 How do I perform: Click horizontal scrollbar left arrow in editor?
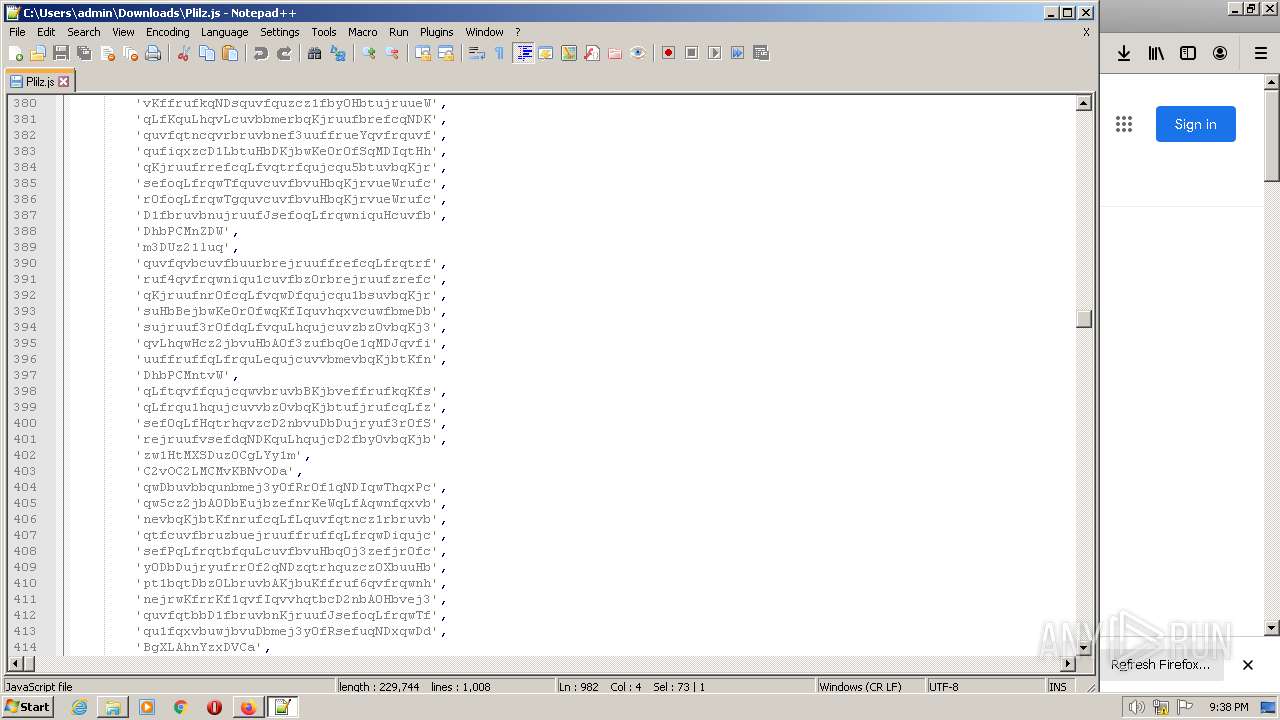(x=15, y=664)
